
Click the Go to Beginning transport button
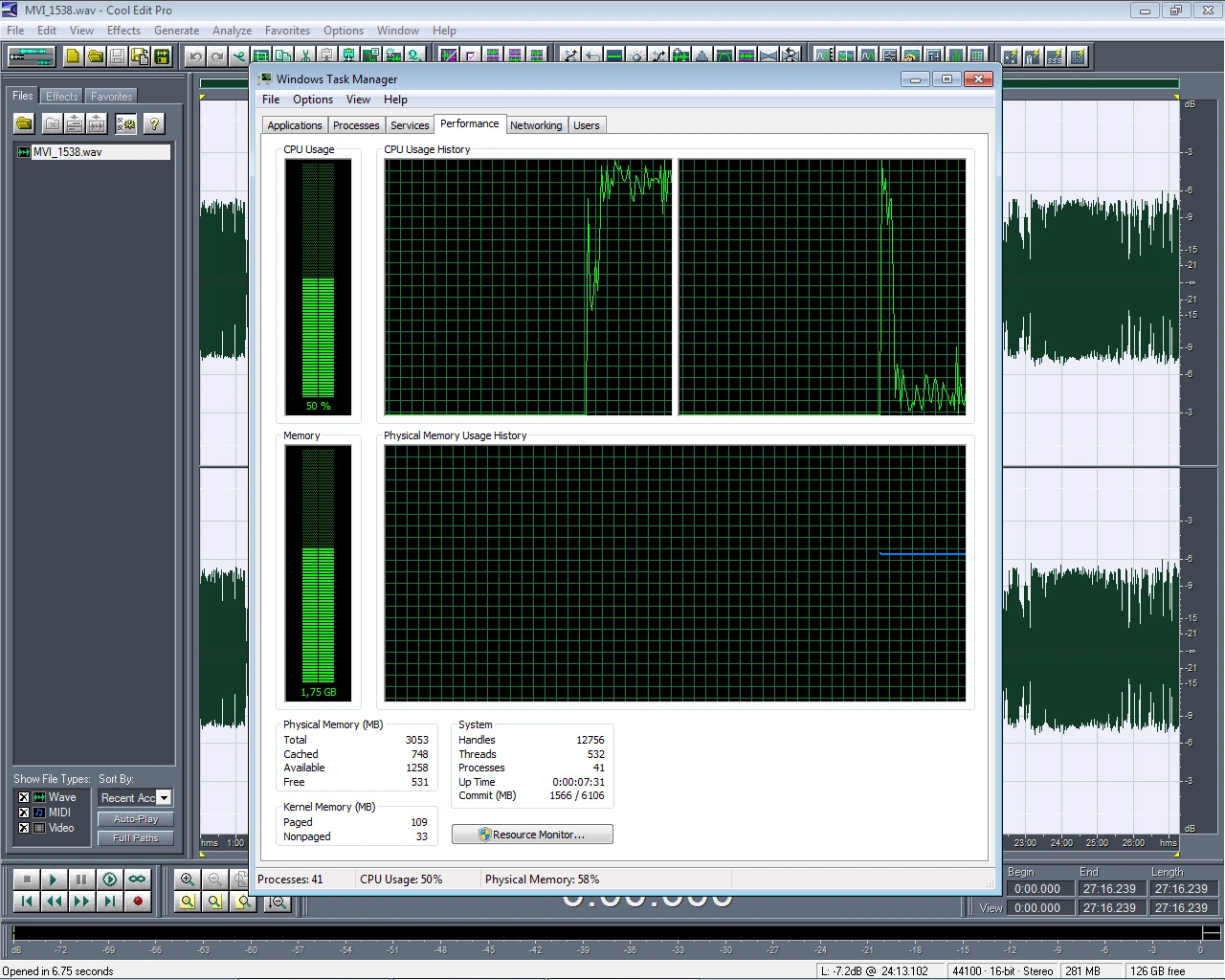point(27,901)
